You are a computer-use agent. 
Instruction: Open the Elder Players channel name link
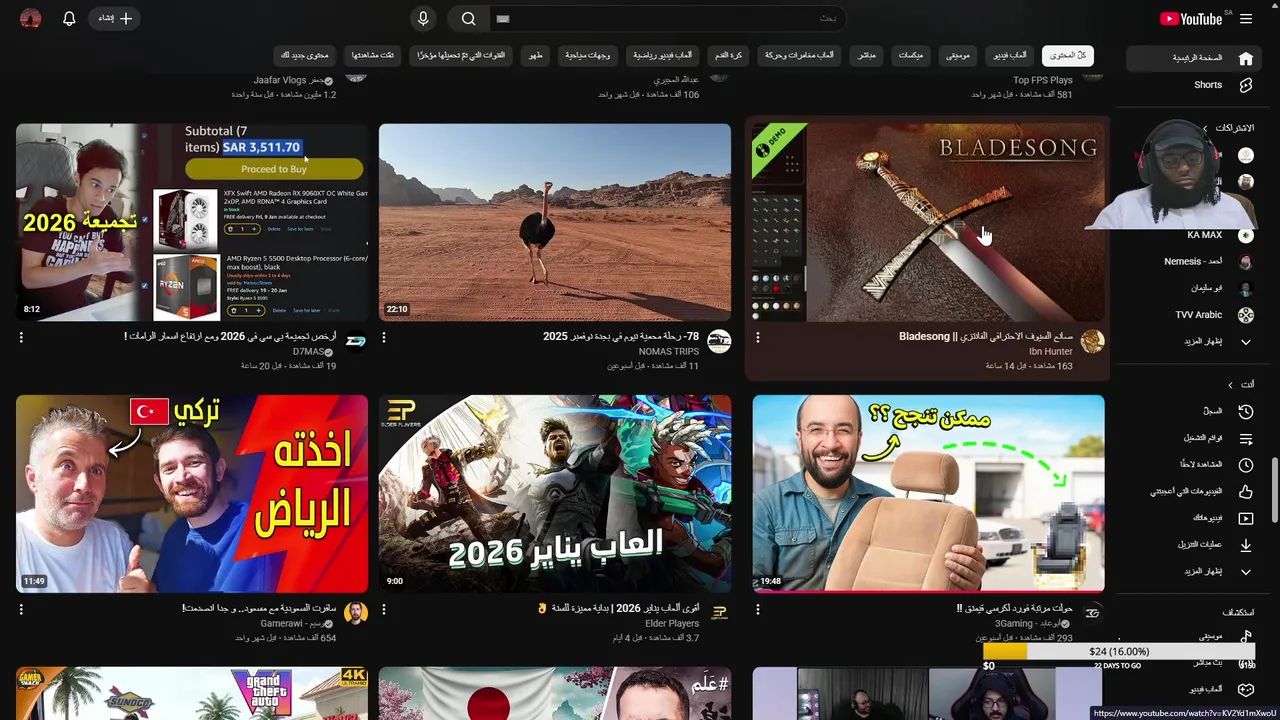click(x=672, y=623)
